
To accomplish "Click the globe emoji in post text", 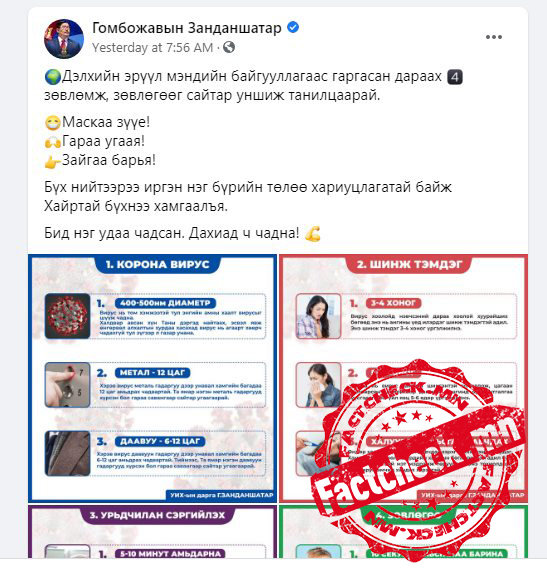I will click(x=53, y=77).
